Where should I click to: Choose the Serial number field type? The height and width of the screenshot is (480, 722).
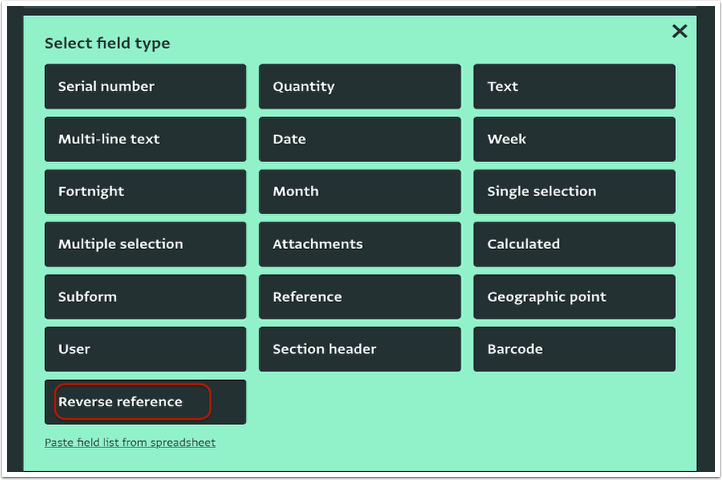145,86
